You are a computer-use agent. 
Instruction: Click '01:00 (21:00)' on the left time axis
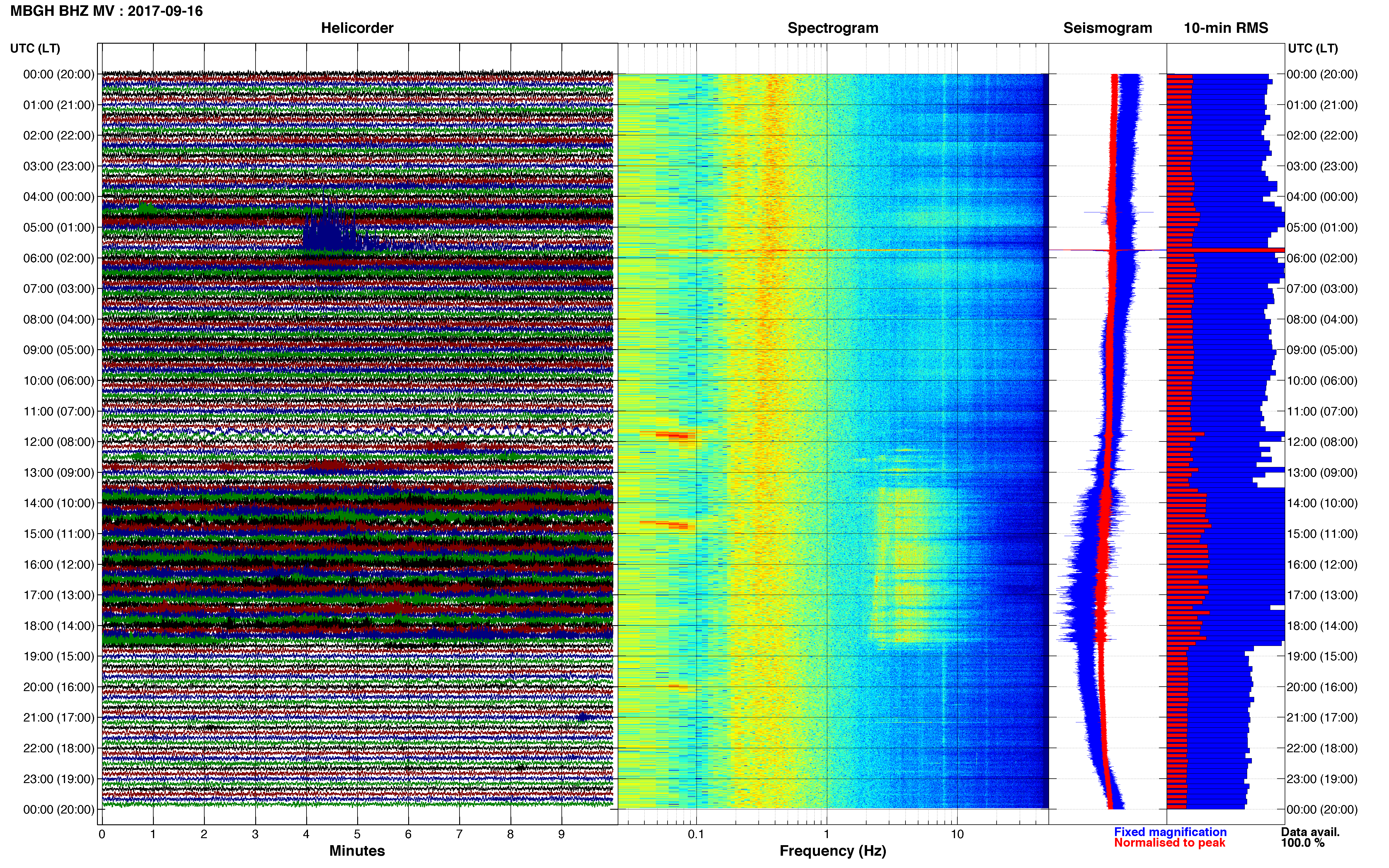[x=59, y=105]
